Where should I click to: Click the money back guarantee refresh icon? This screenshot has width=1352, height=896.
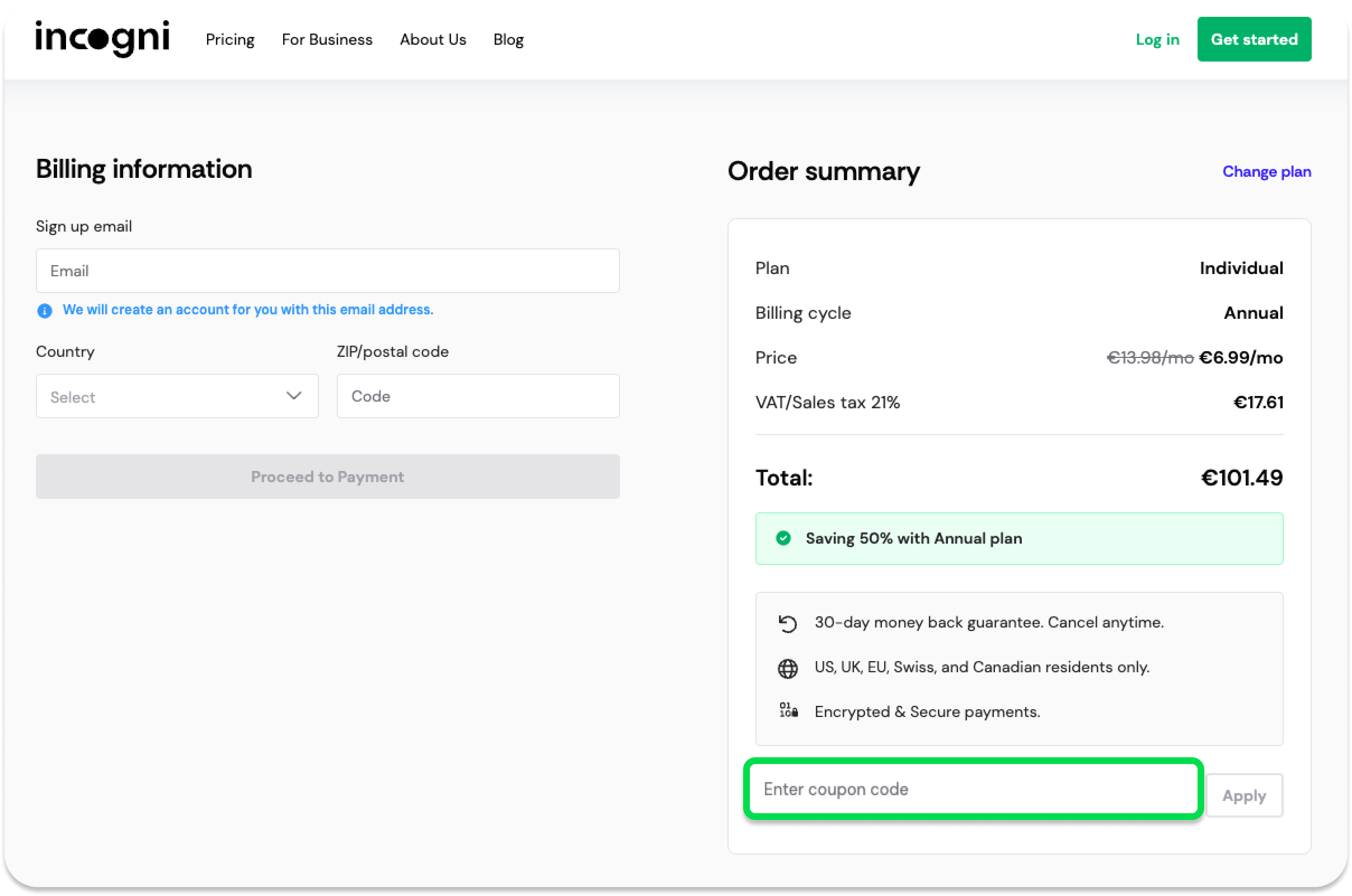point(788,624)
